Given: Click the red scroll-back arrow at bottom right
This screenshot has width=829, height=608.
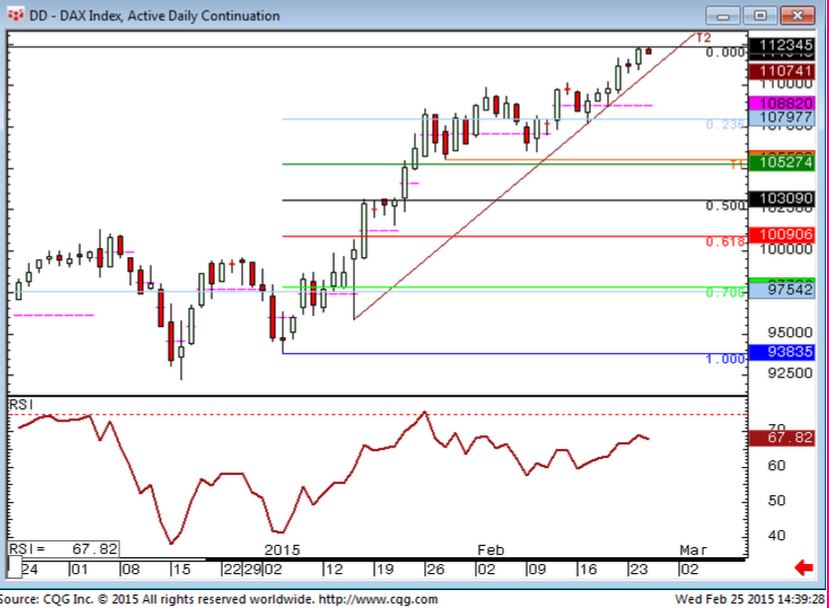Looking at the screenshot, I should [801, 569].
